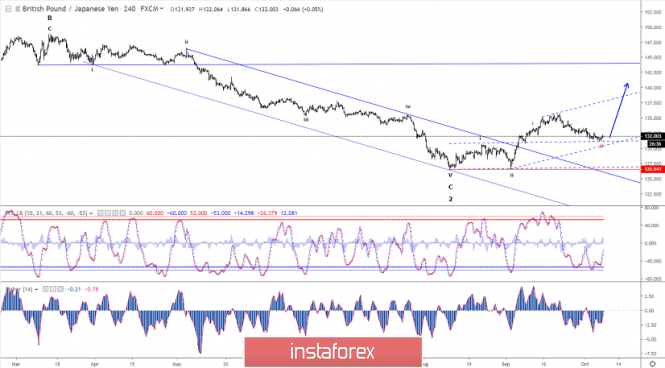Click the 150.000 price axis label
Viewport: 665px width, 368px height.
653,28
